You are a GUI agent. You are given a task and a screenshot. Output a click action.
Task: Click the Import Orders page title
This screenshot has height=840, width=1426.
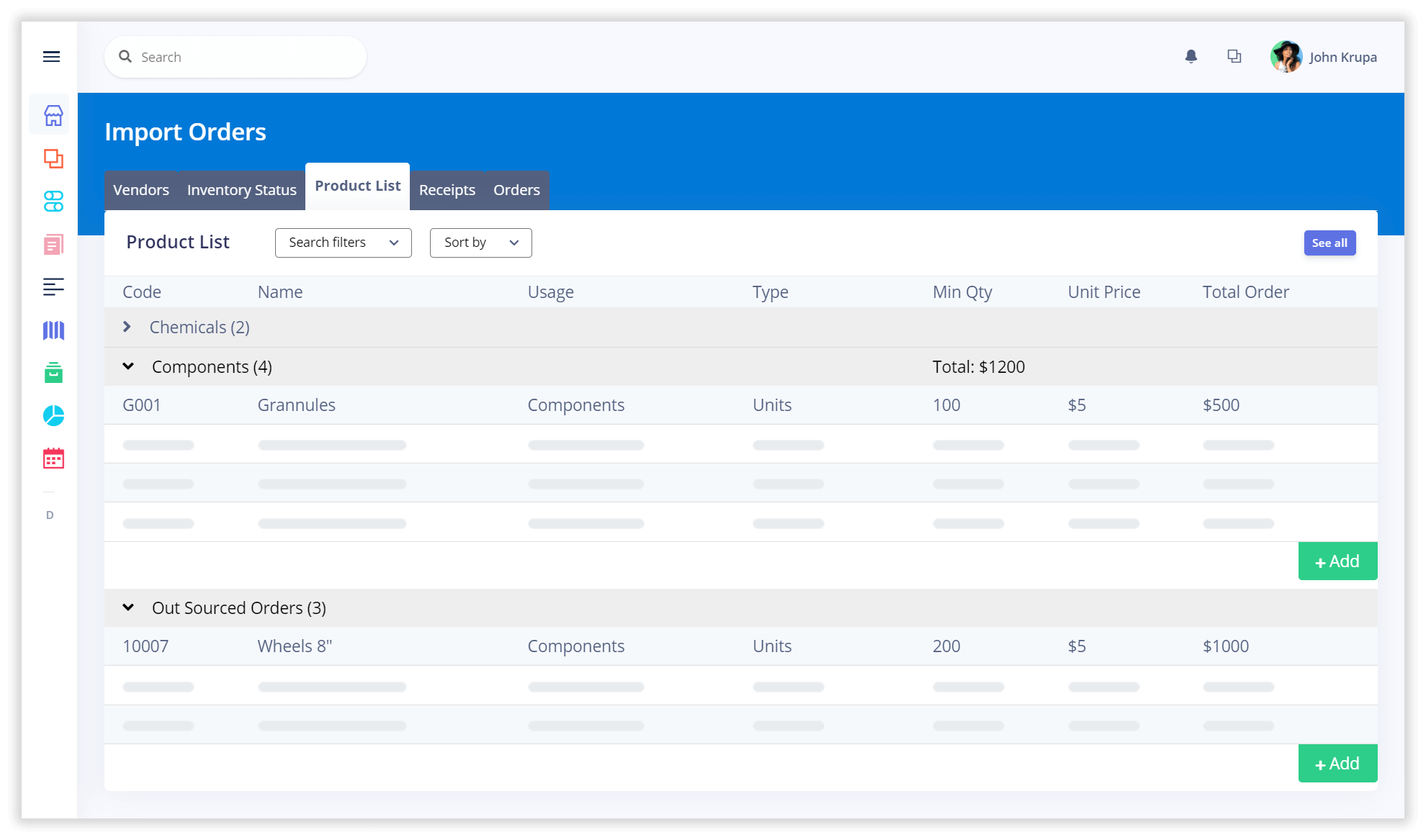coord(185,132)
